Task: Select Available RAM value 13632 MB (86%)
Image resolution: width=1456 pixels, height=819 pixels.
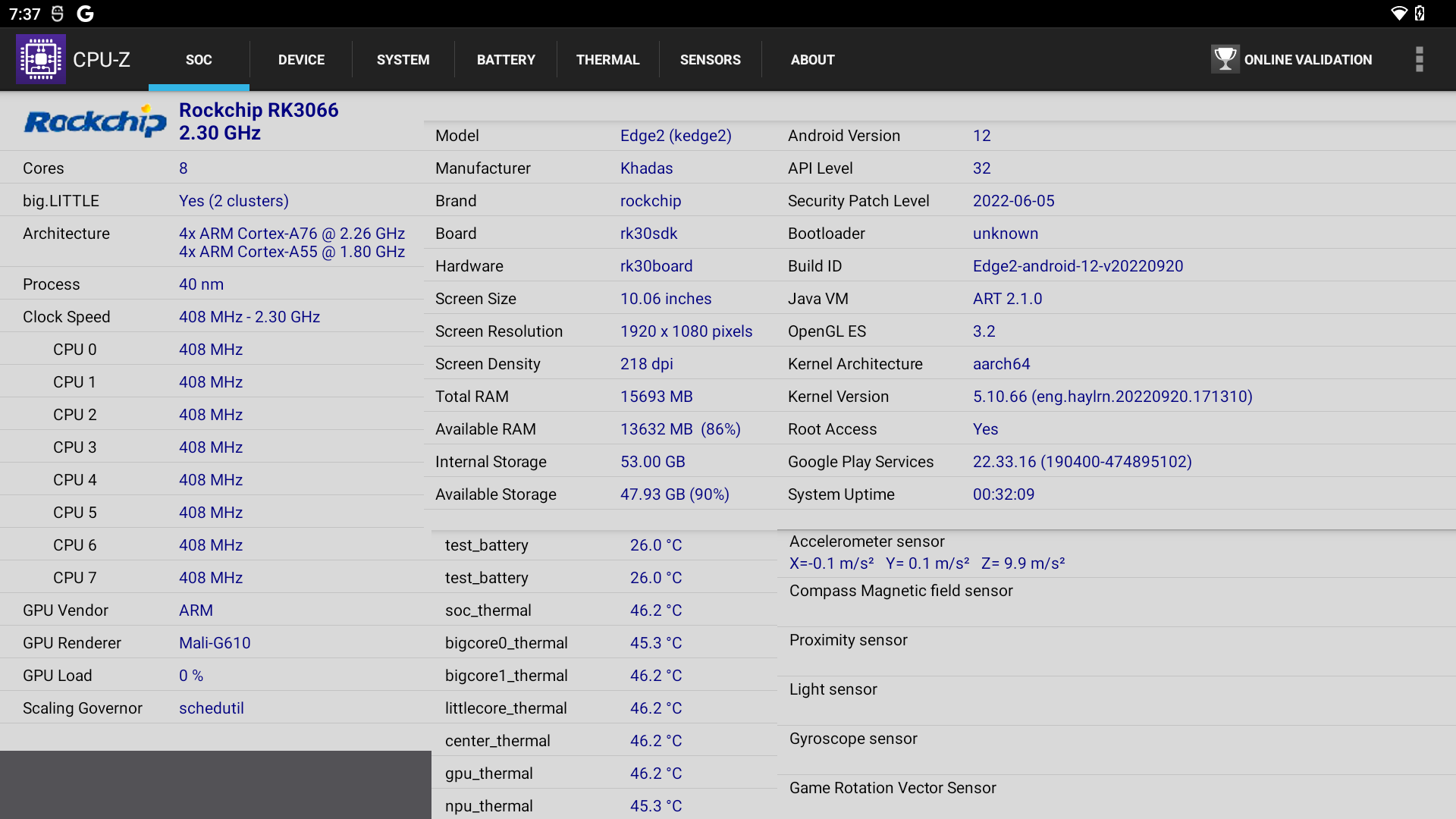Action: click(680, 429)
